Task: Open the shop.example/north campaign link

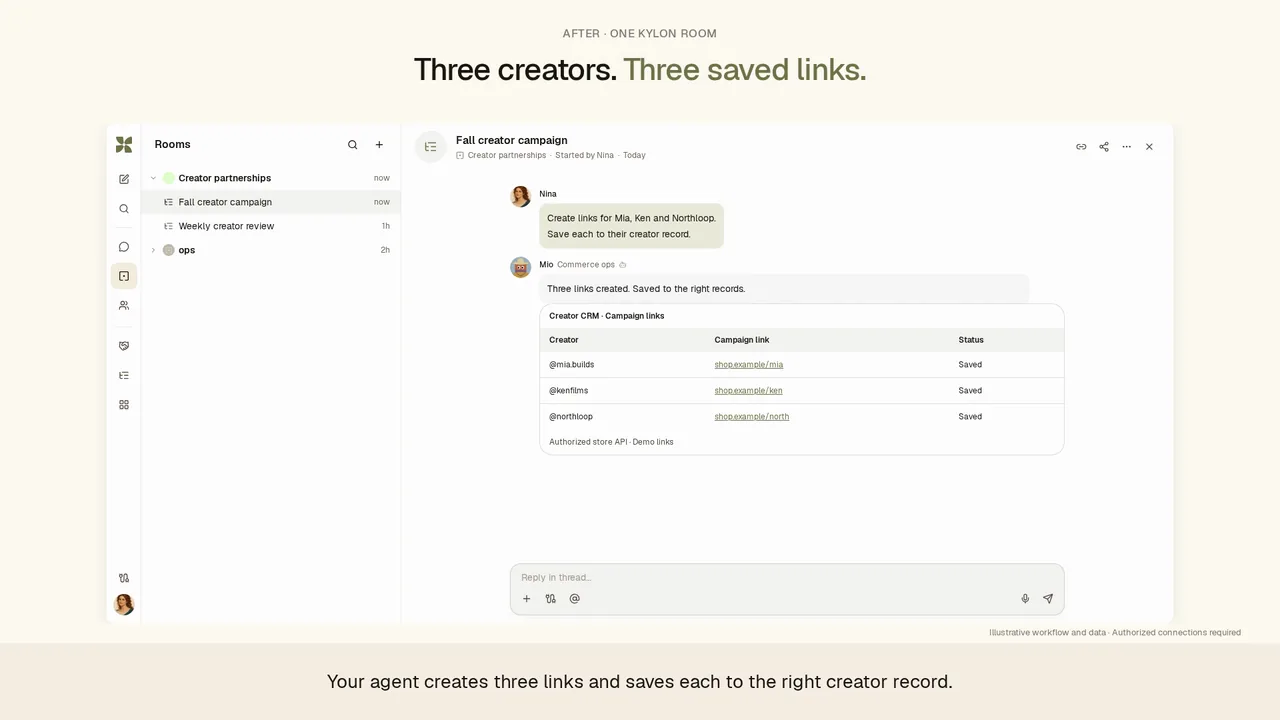Action: pos(752,417)
